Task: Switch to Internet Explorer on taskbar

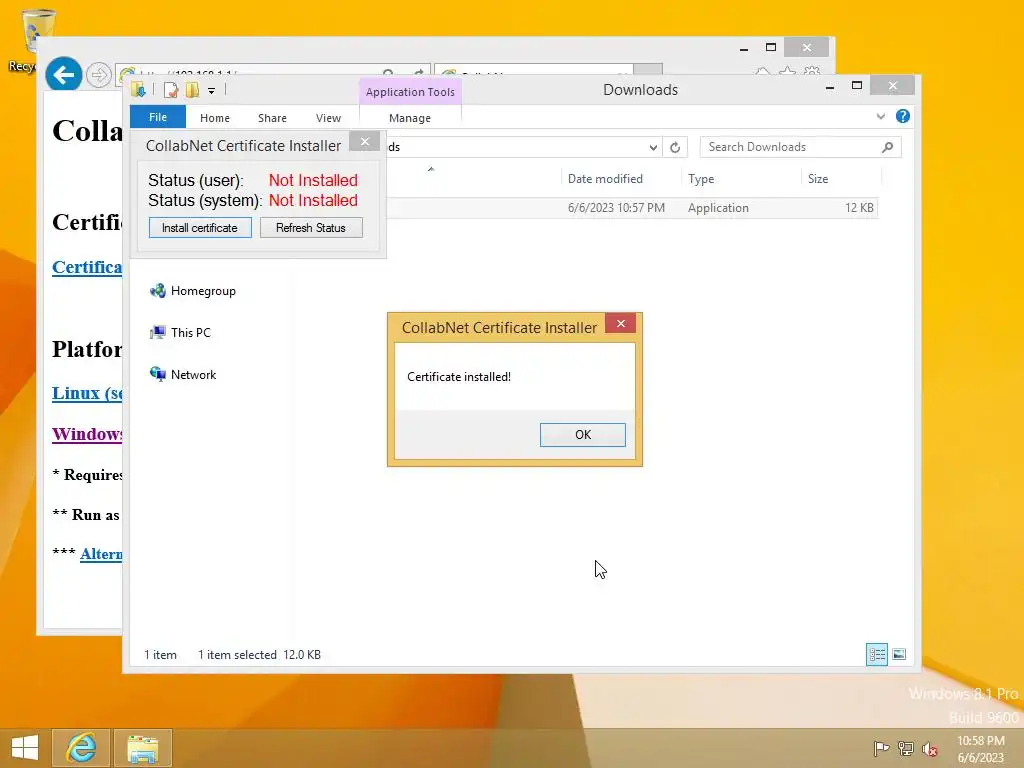Action: click(81, 748)
